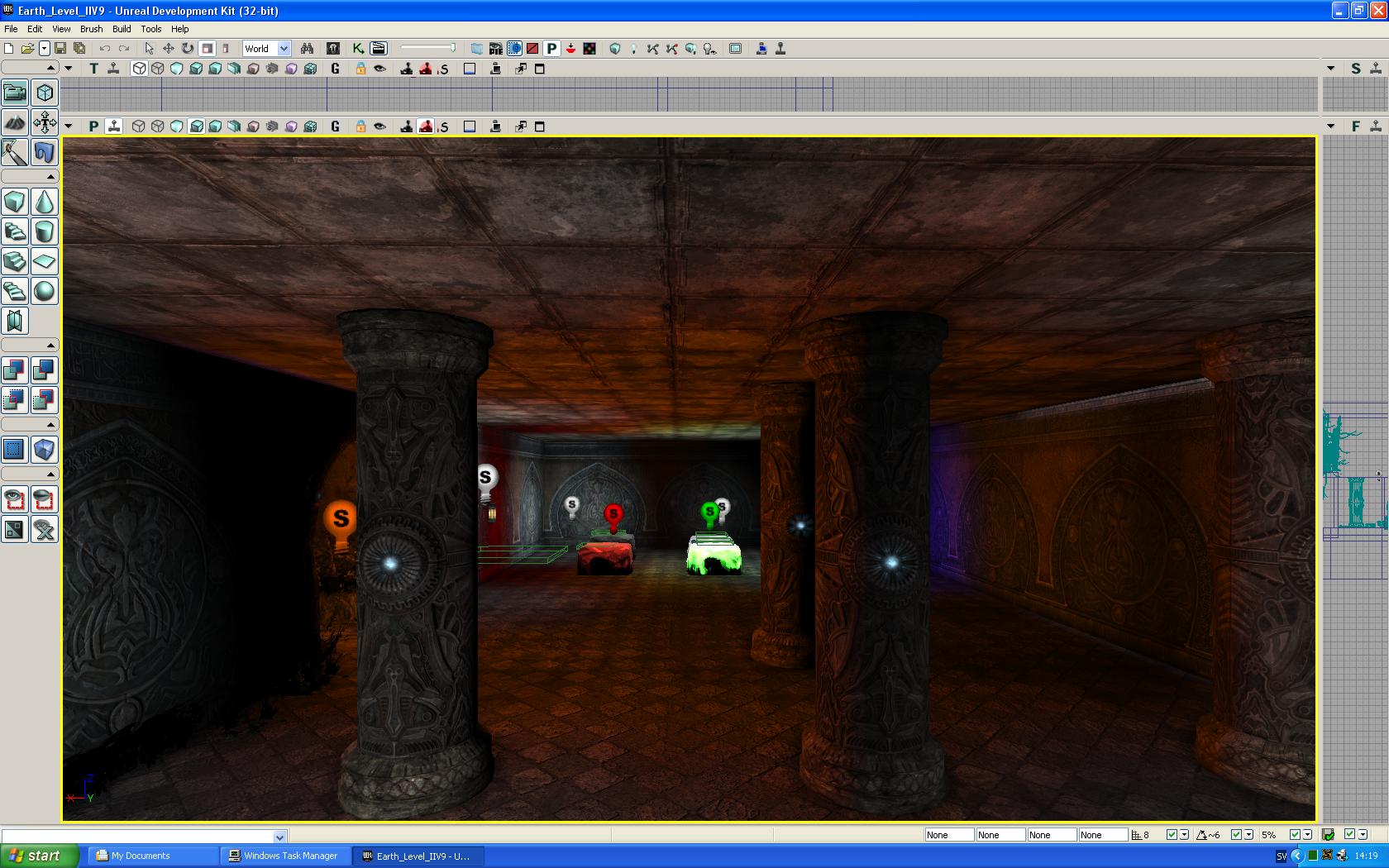Click the CSG Subtract button
The height and width of the screenshot is (868, 1389).
pos(45,370)
